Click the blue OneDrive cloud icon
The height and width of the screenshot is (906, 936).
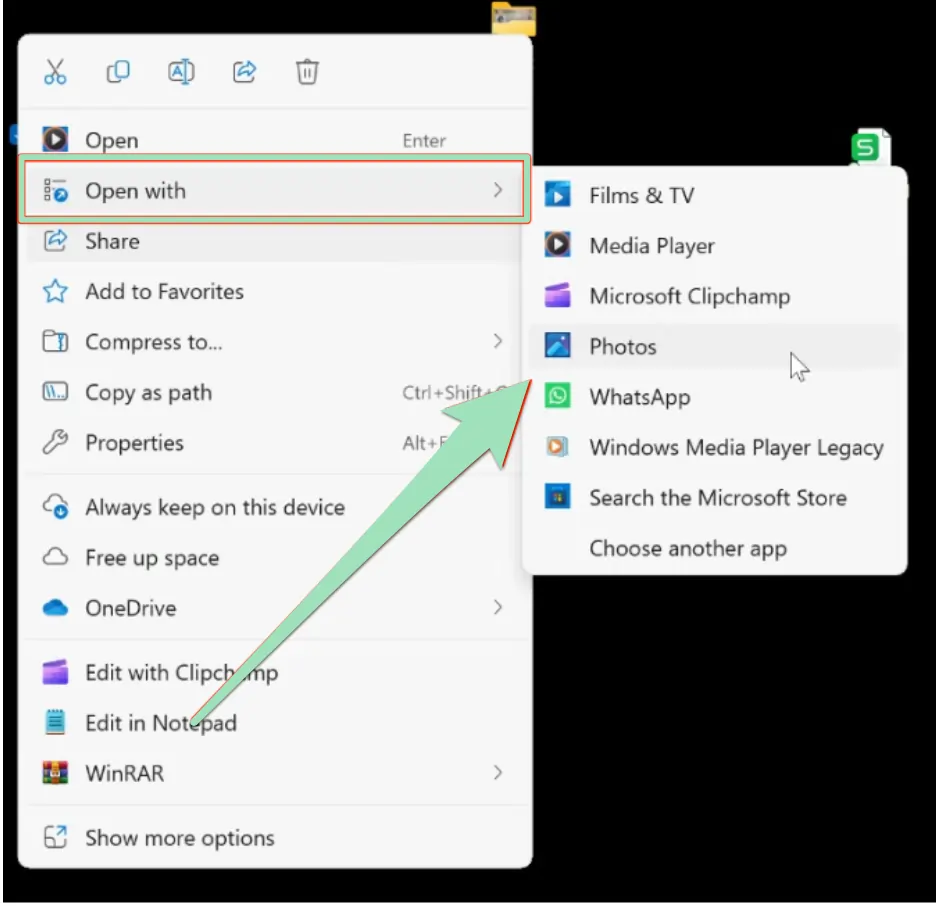[55, 608]
